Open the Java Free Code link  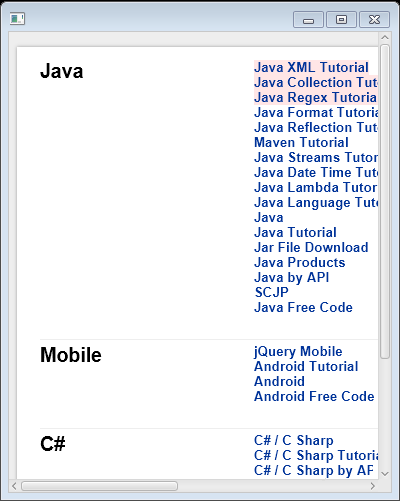click(x=303, y=308)
